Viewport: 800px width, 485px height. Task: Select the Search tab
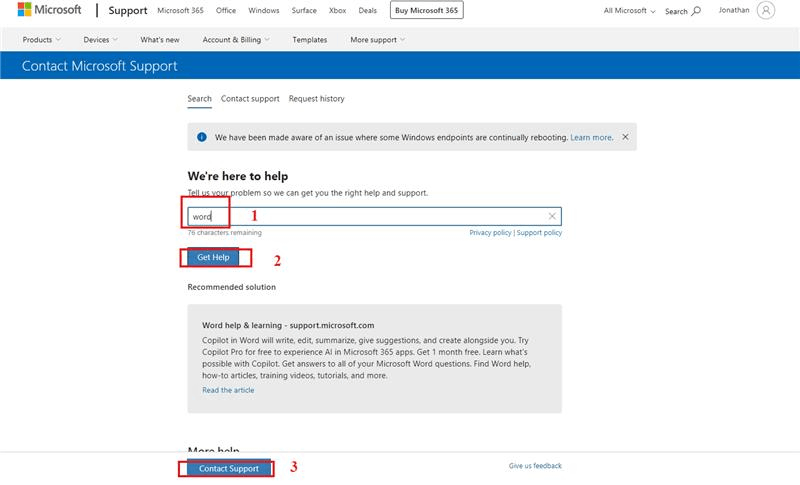199,98
